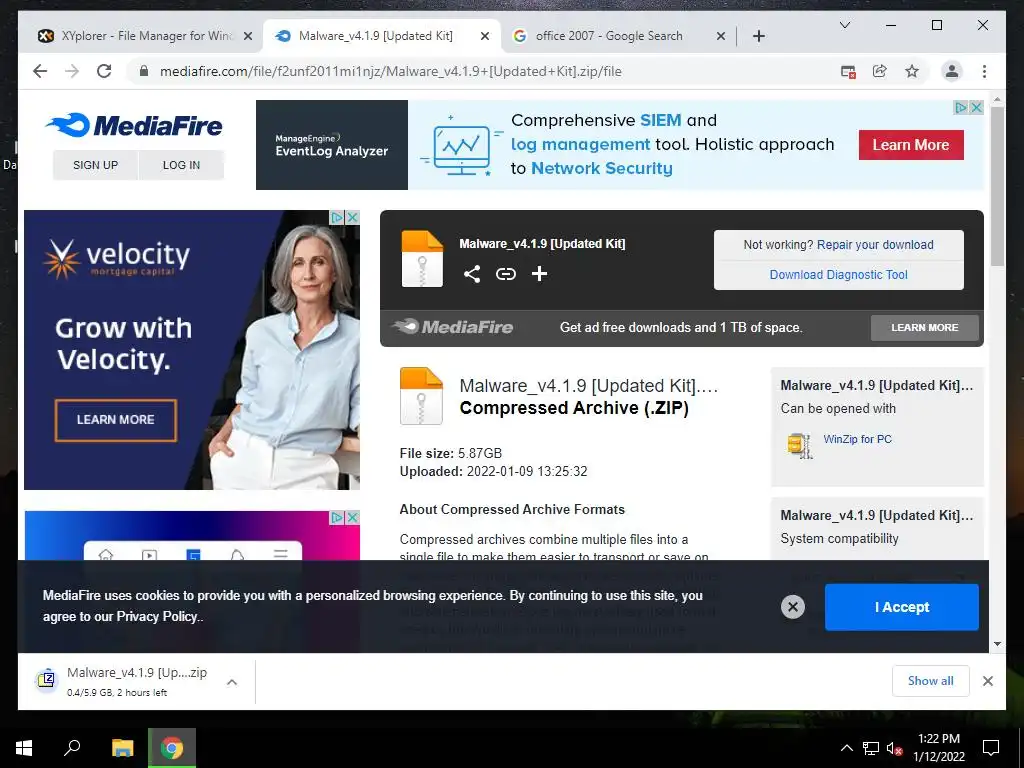Screen dimensions: 1024x768
Task: Click the MediaFire logo
Action: click(135, 125)
